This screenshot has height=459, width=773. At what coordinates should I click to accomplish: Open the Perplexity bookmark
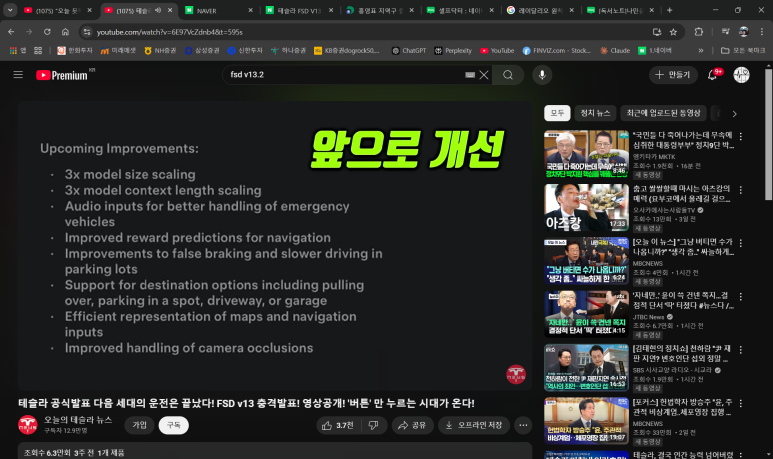coord(453,50)
